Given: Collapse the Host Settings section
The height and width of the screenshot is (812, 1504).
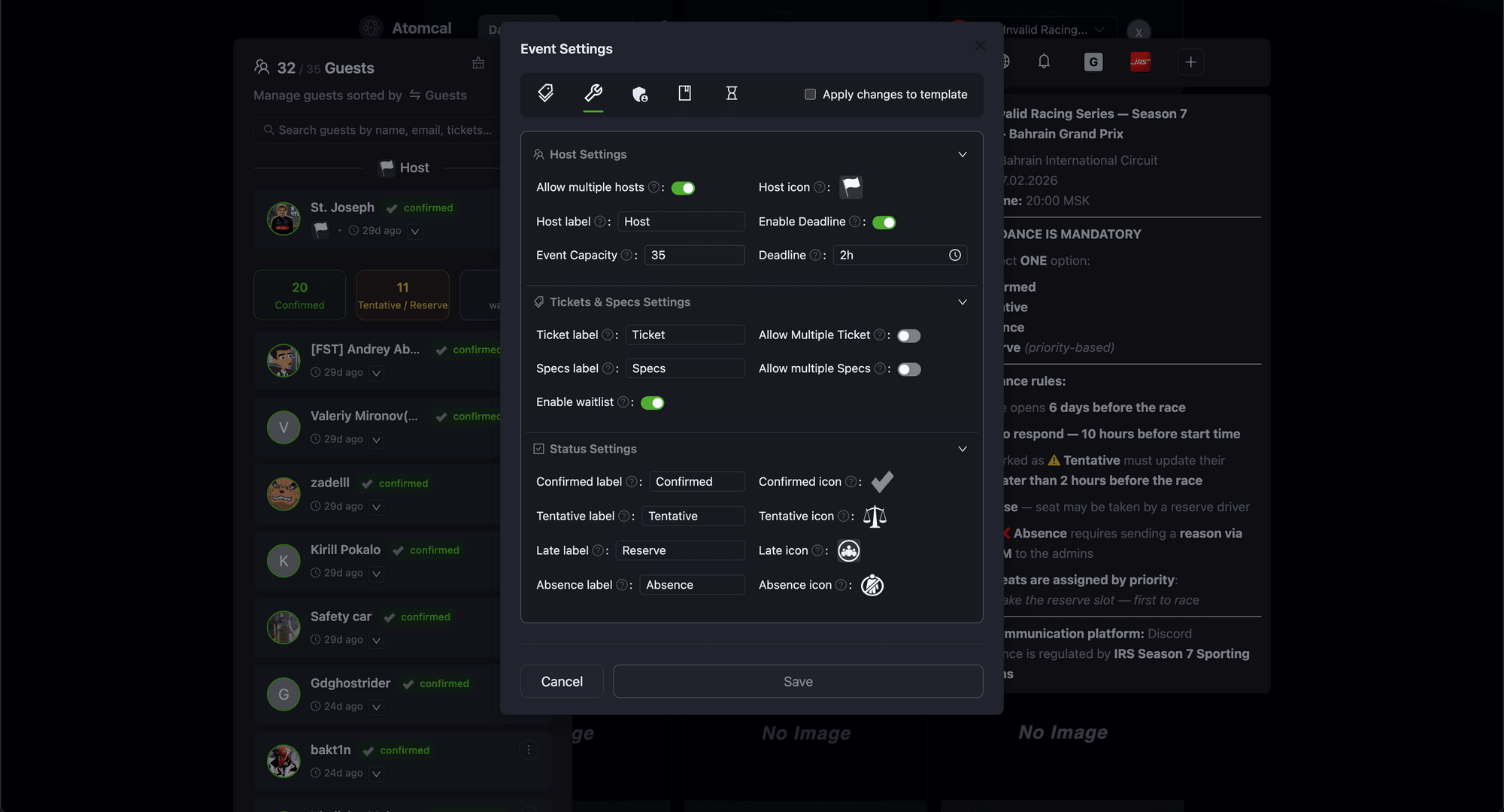Looking at the screenshot, I should (x=962, y=155).
